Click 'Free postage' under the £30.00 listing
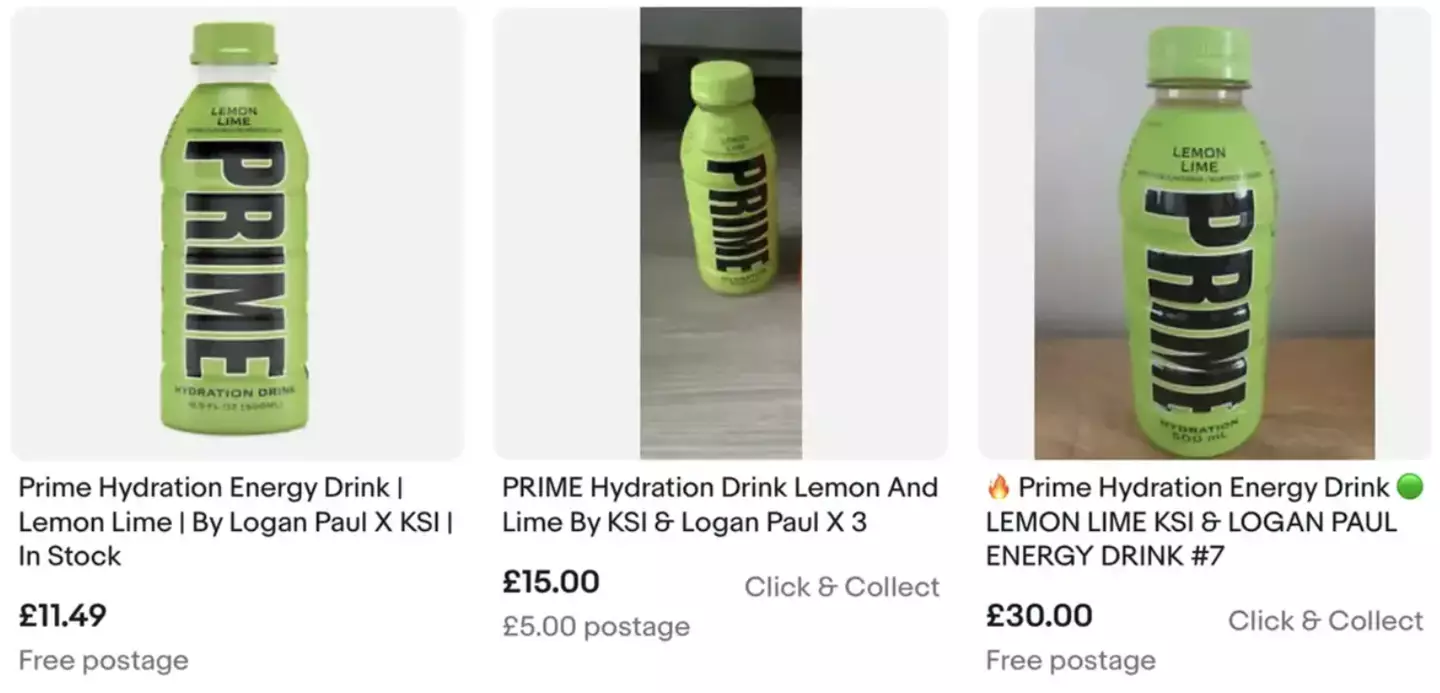 click(1070, 661)
